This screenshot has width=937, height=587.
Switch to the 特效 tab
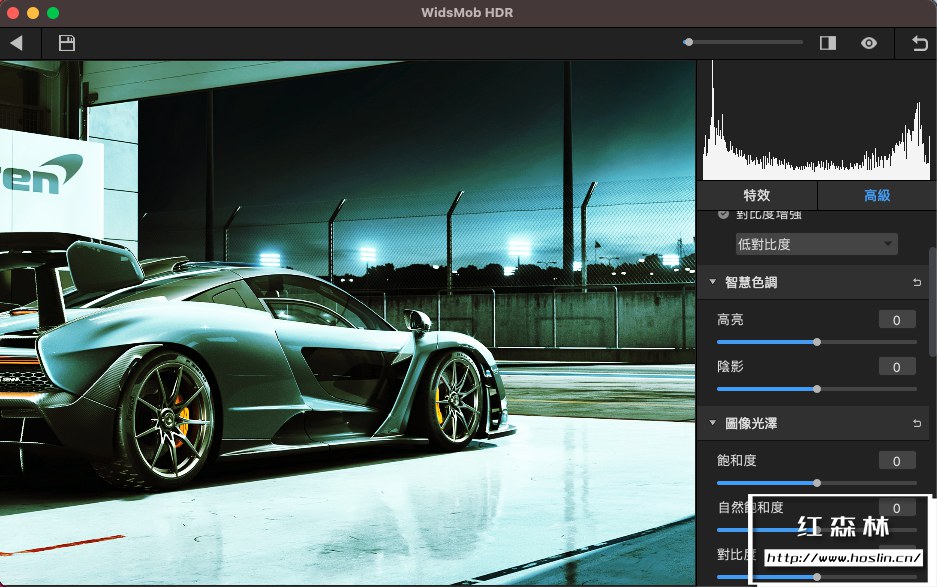[x=757, y=195]
